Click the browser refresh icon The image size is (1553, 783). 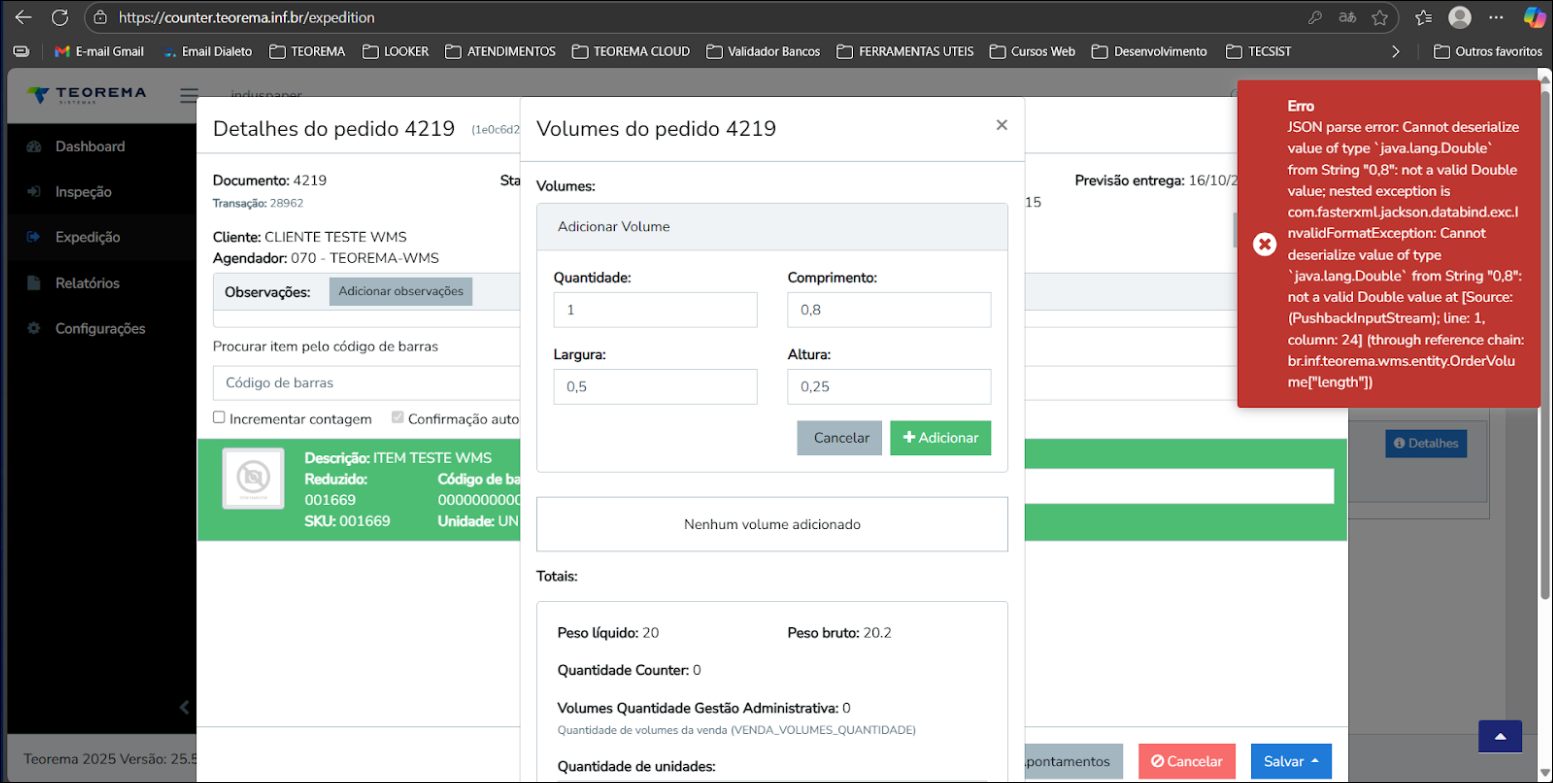[x=59, y=17]
